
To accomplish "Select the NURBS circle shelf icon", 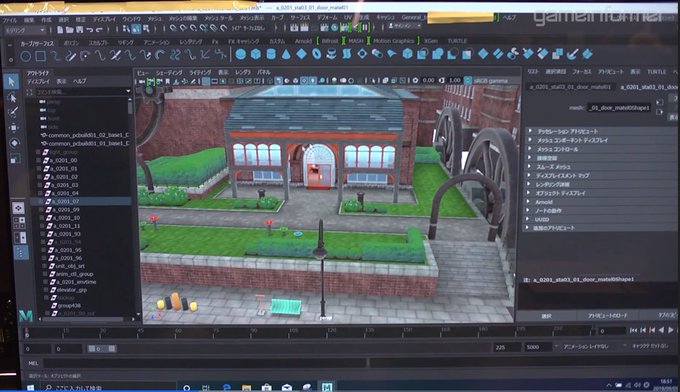I will point(26,56).
